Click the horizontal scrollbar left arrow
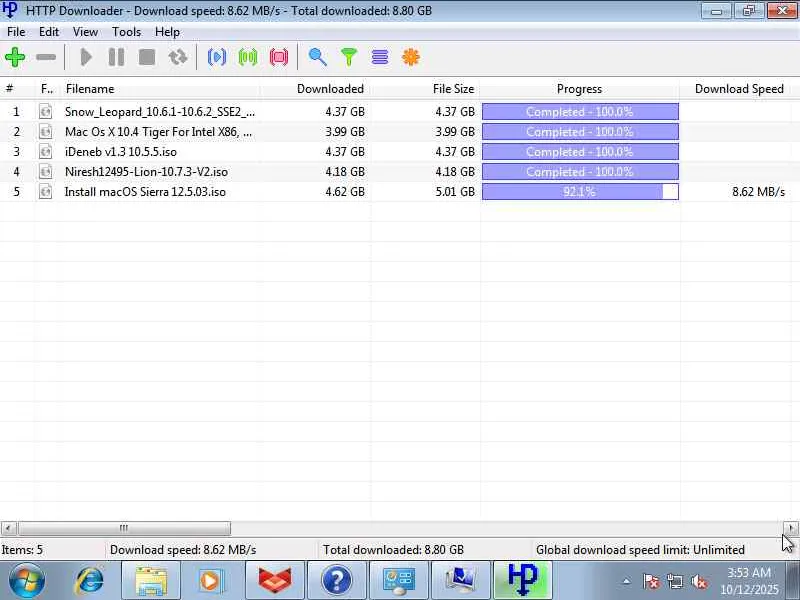 9,528
